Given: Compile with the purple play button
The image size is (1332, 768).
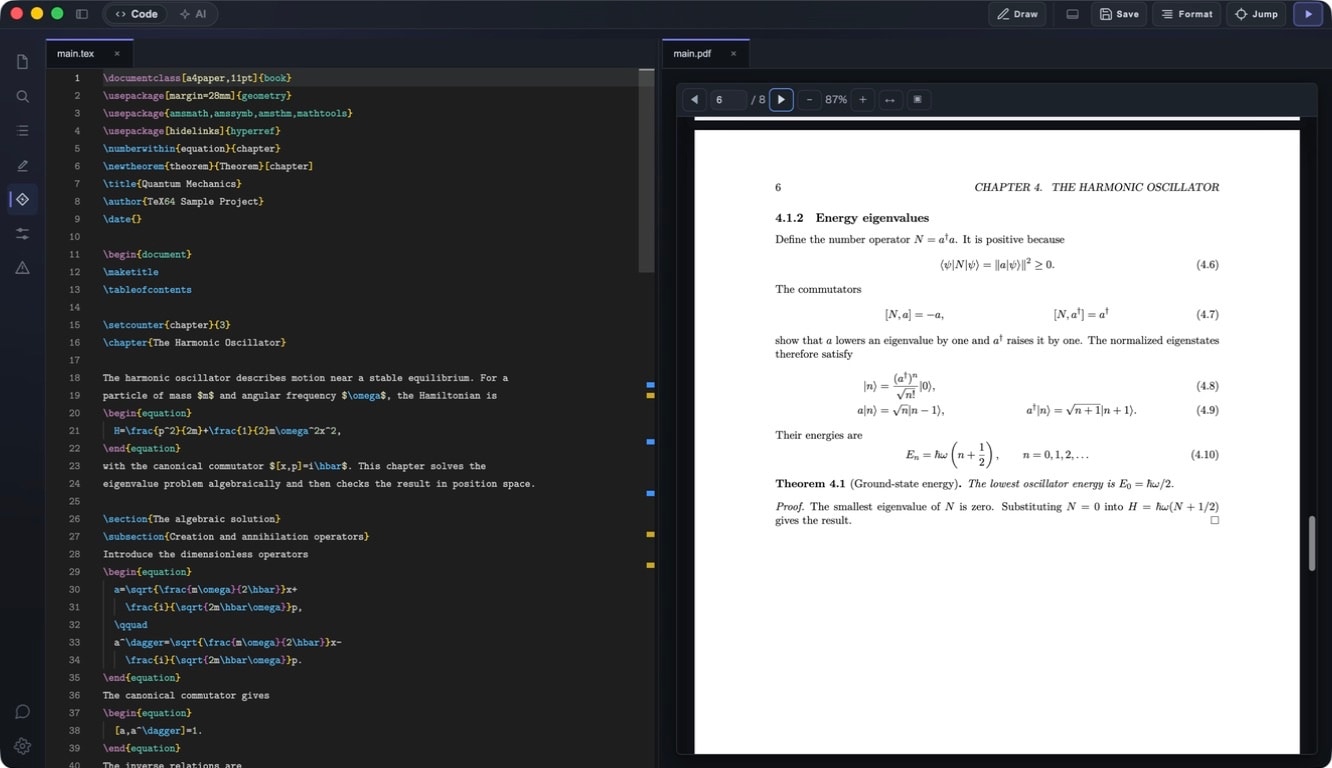Looking at the screenshot, I should pos(1308,14).
